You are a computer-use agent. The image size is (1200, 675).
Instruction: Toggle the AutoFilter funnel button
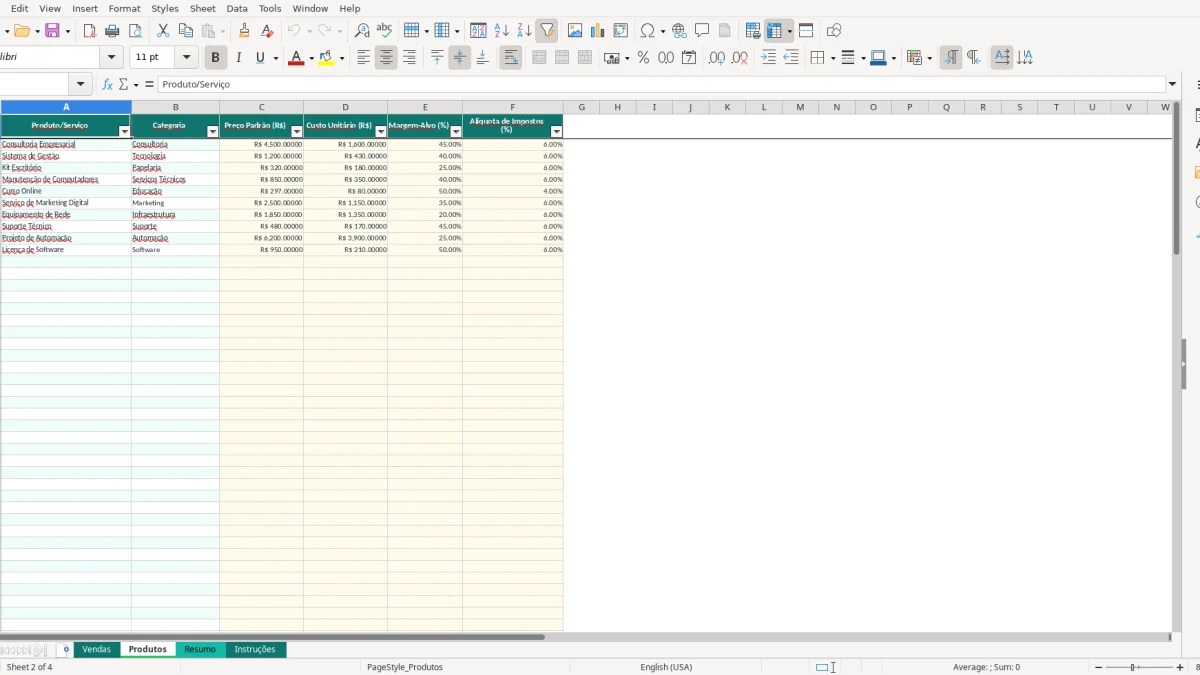[547, 31]
